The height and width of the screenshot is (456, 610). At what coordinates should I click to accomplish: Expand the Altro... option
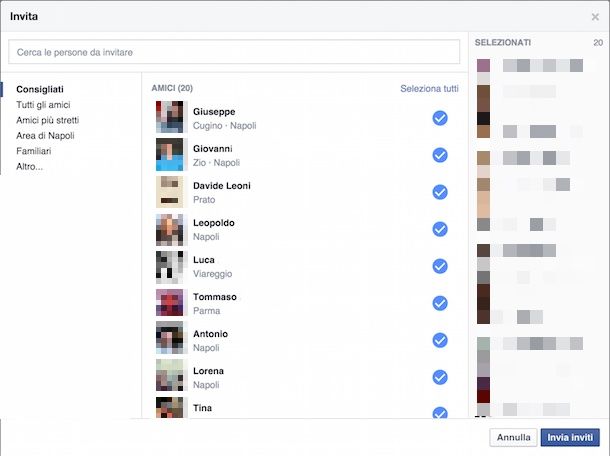pyautogui.click(x=29, y=167)
